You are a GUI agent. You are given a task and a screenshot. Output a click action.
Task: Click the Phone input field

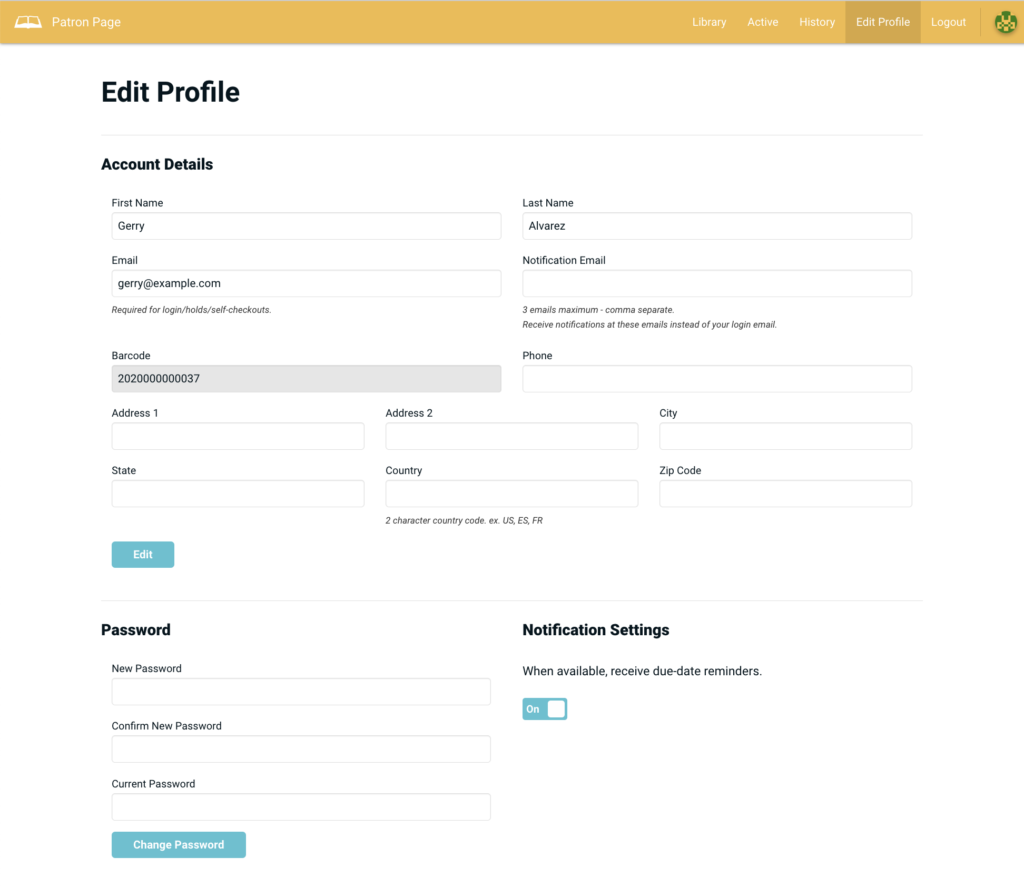coord(717,379)
